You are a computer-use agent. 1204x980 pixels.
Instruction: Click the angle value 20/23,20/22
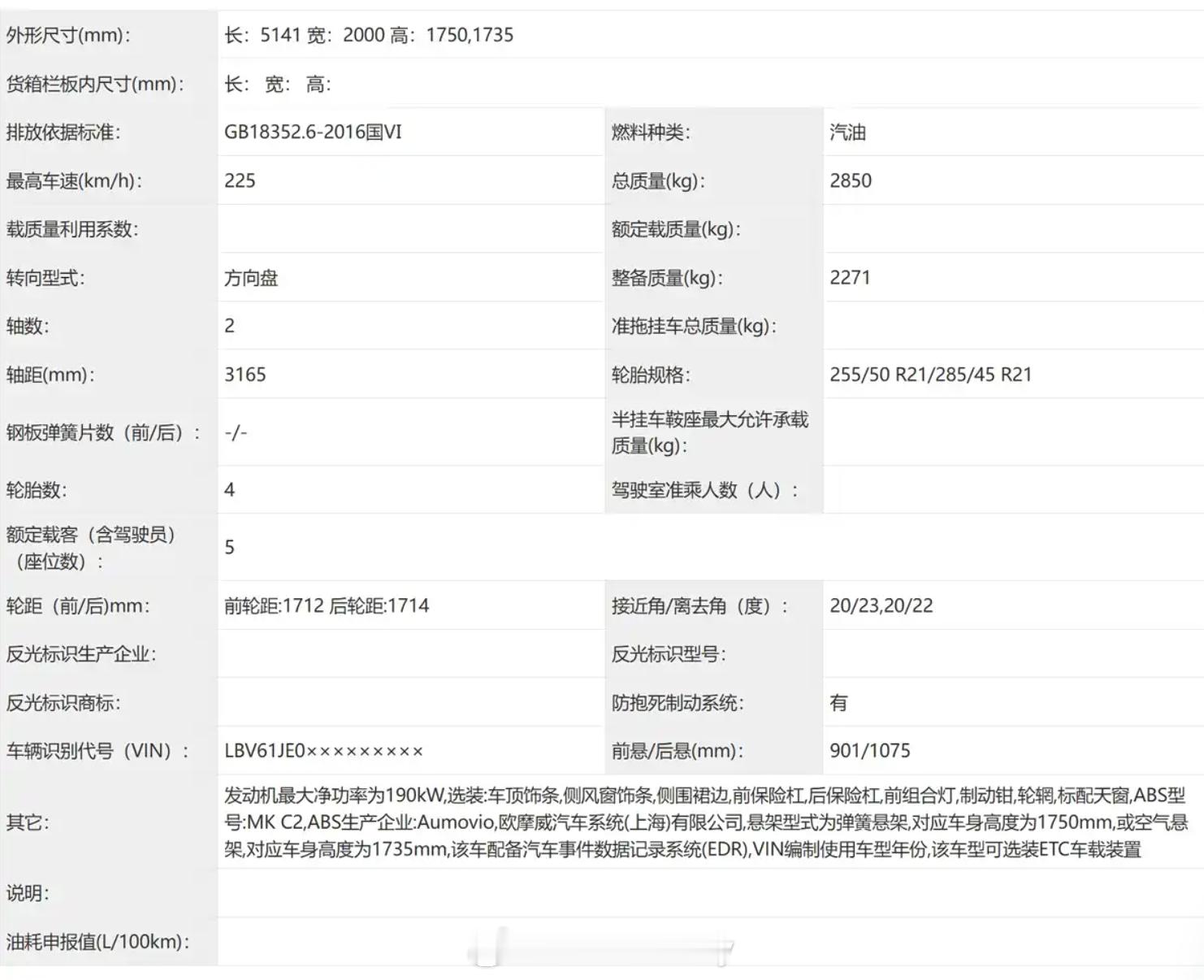click(x=881, y=605)
